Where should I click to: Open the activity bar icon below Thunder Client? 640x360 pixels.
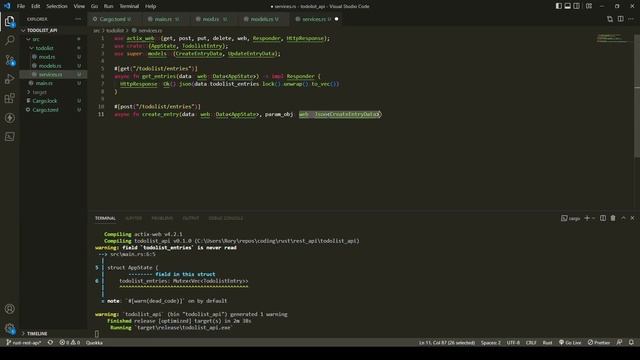(9, 137)
